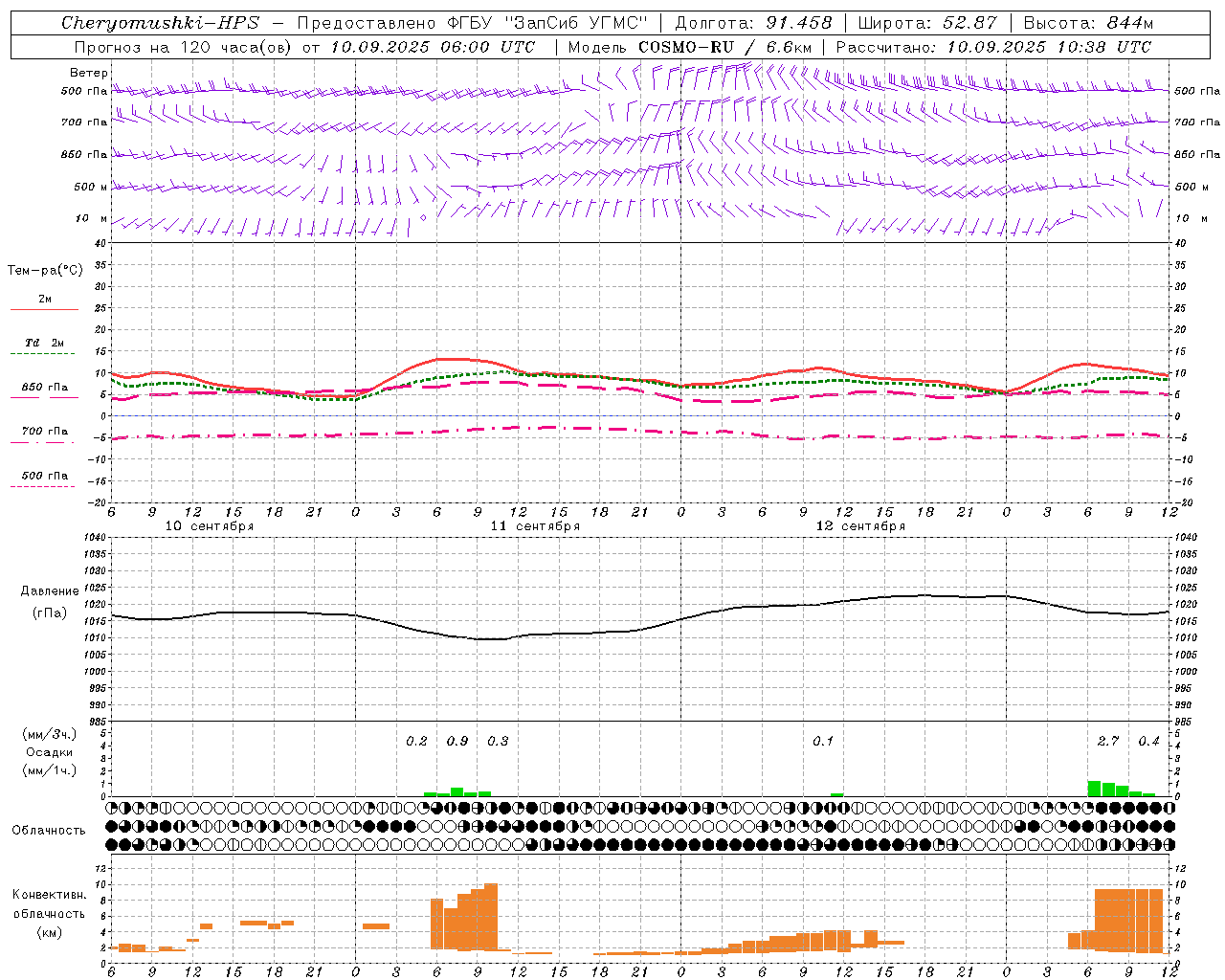Click the precipitation value 0.3
The image size is (1225, 980).
498,741
